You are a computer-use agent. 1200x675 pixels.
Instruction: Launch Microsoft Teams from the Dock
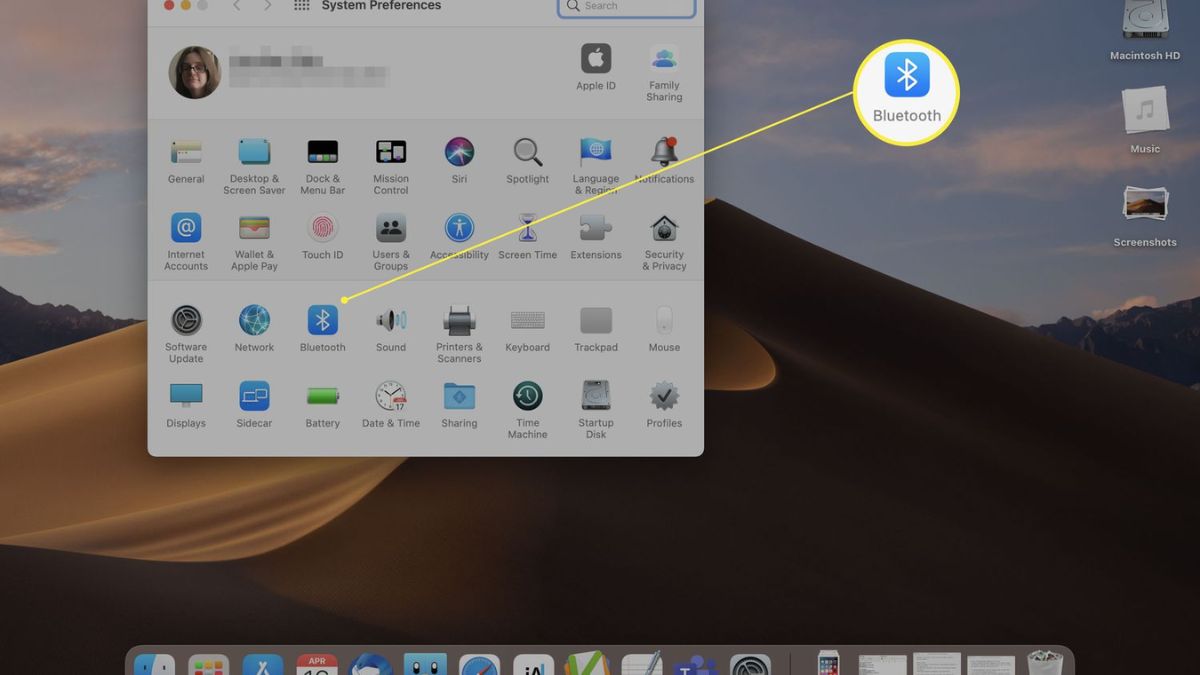[x=696, y=664]
